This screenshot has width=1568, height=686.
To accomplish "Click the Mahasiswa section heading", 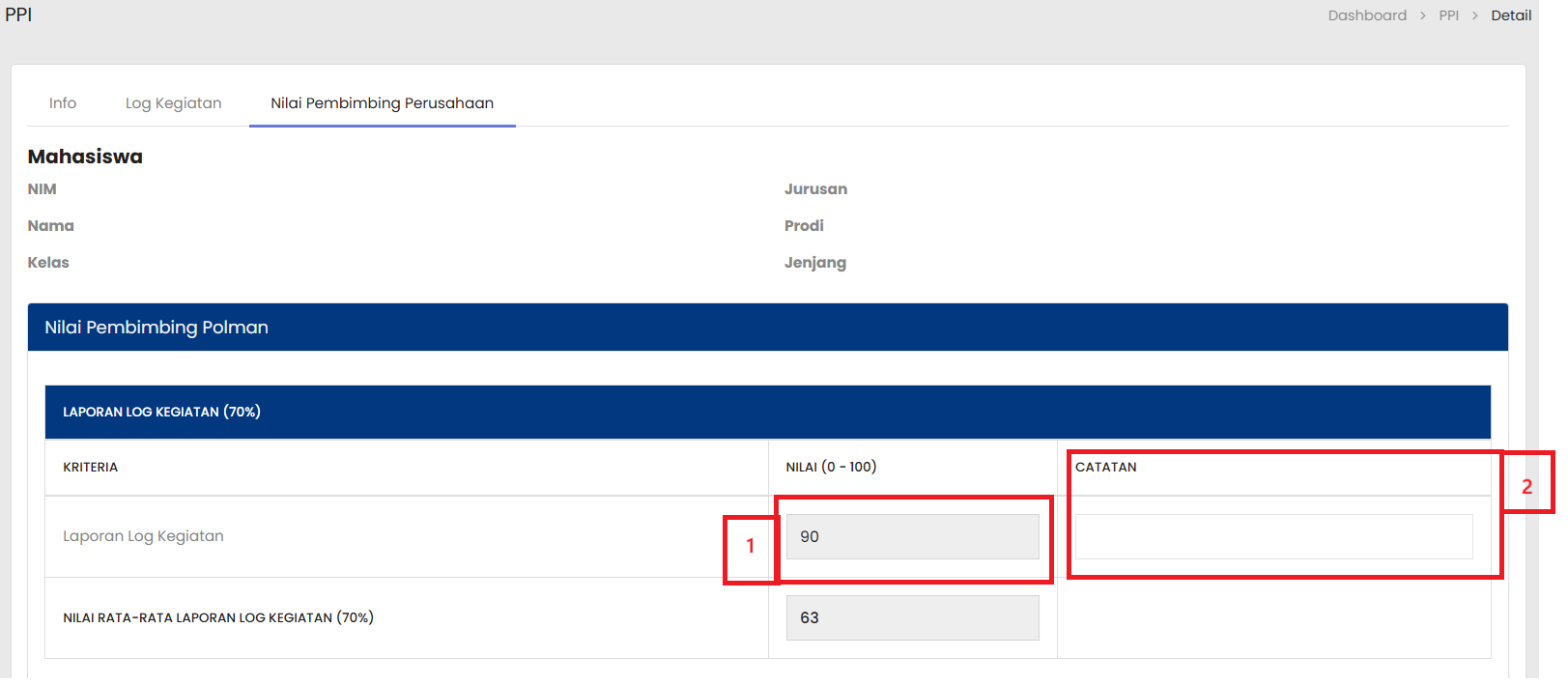I will [x=85, y=157].
